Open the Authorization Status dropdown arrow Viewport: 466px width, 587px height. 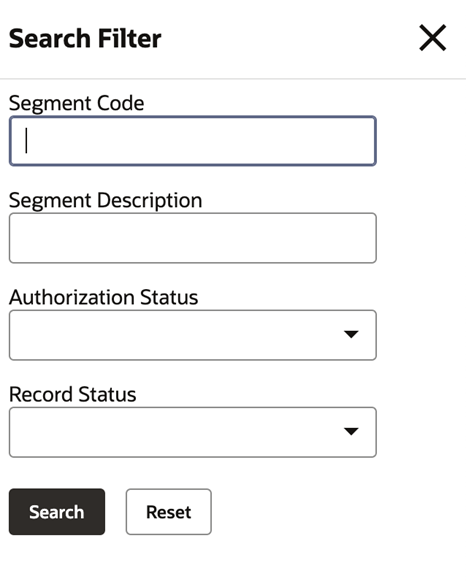[351, 334]
